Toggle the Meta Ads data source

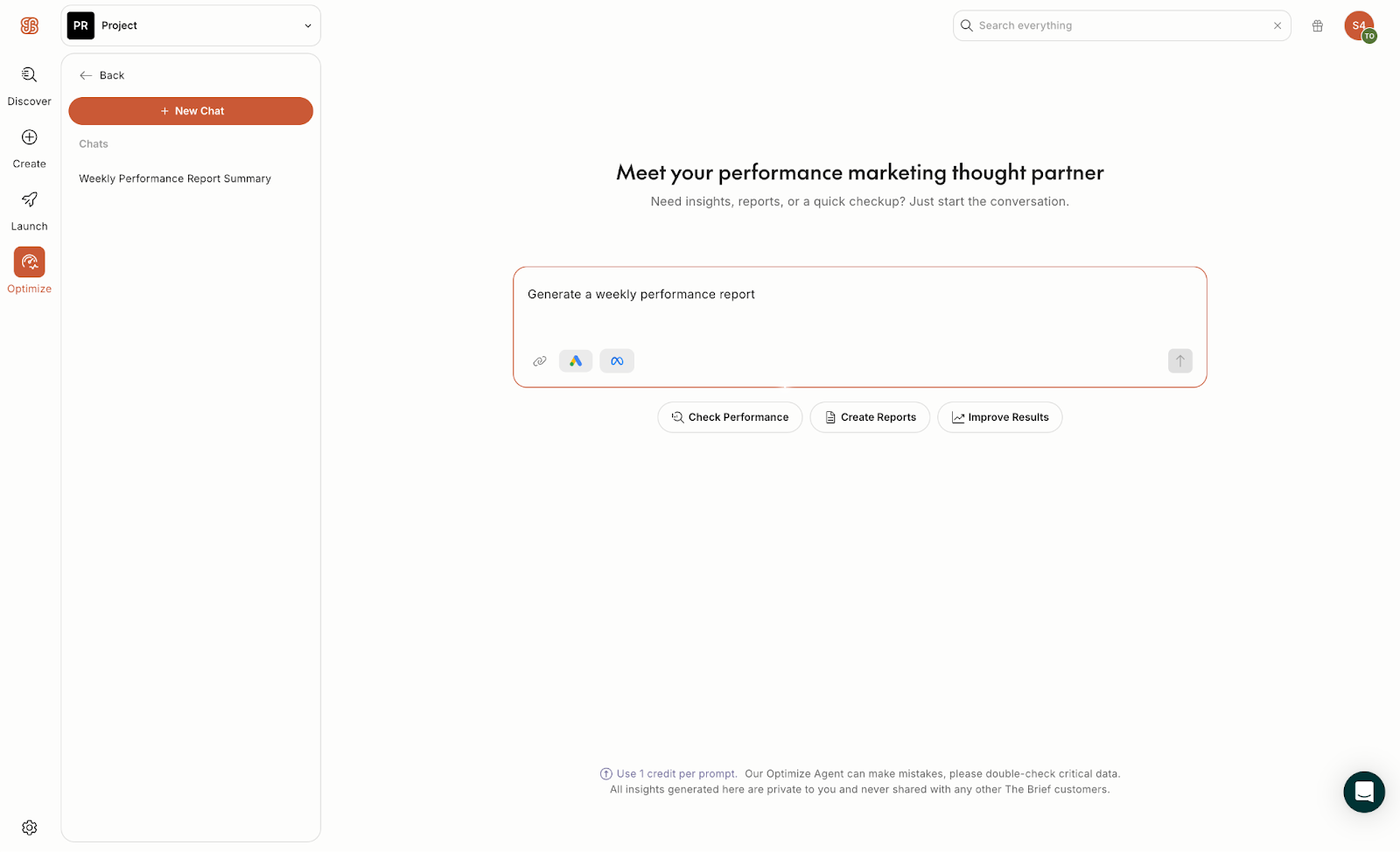click(x=617, y=361)
